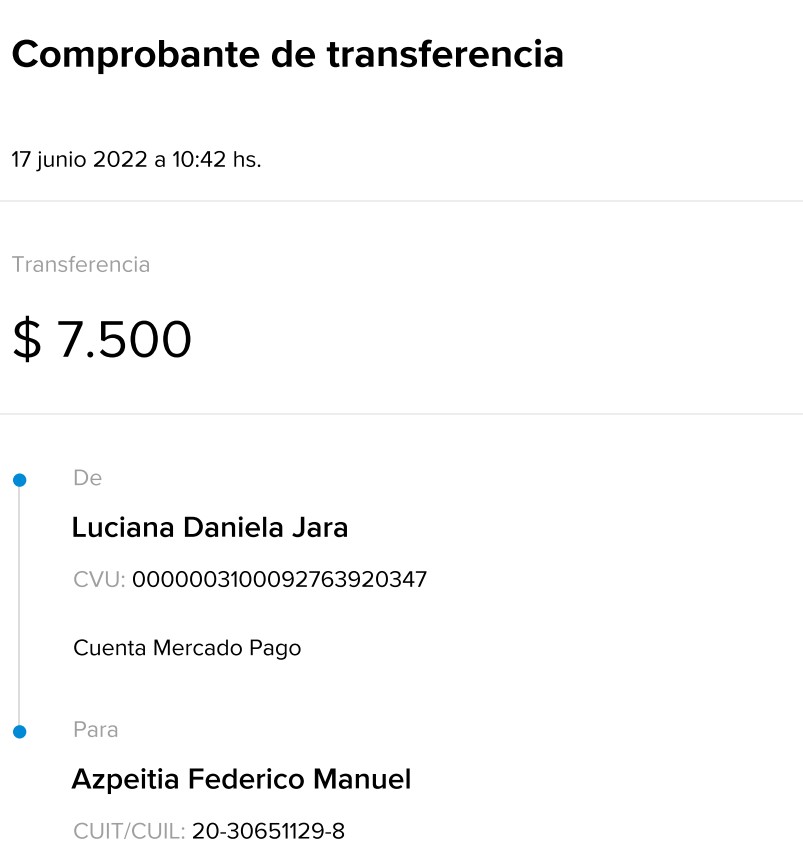Screen dimensions: 803x858
Task: Select the CUIT number 20-30651129-8
Action: 268,831
